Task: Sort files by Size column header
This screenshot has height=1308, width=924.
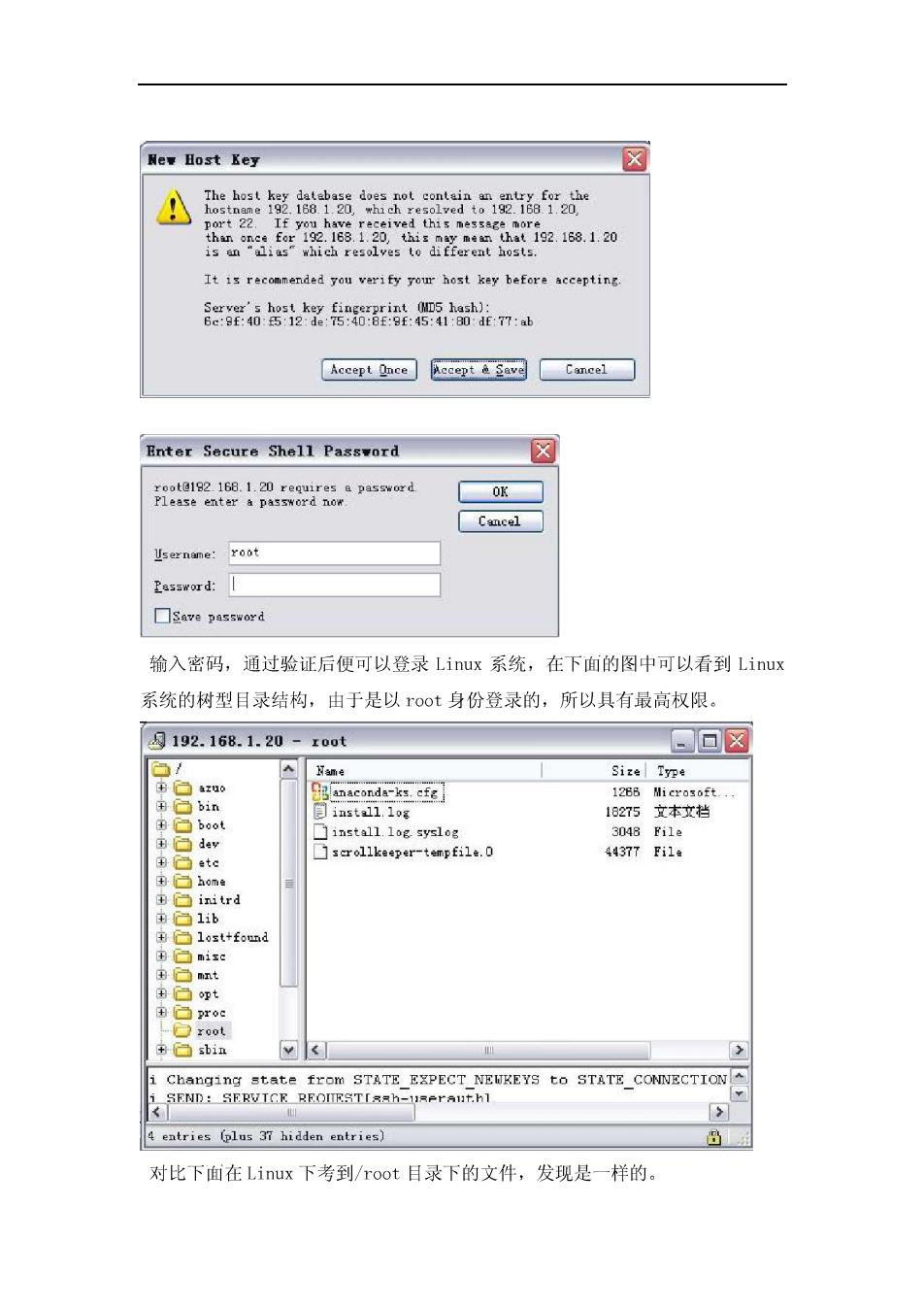Action: tap(594, 771)
